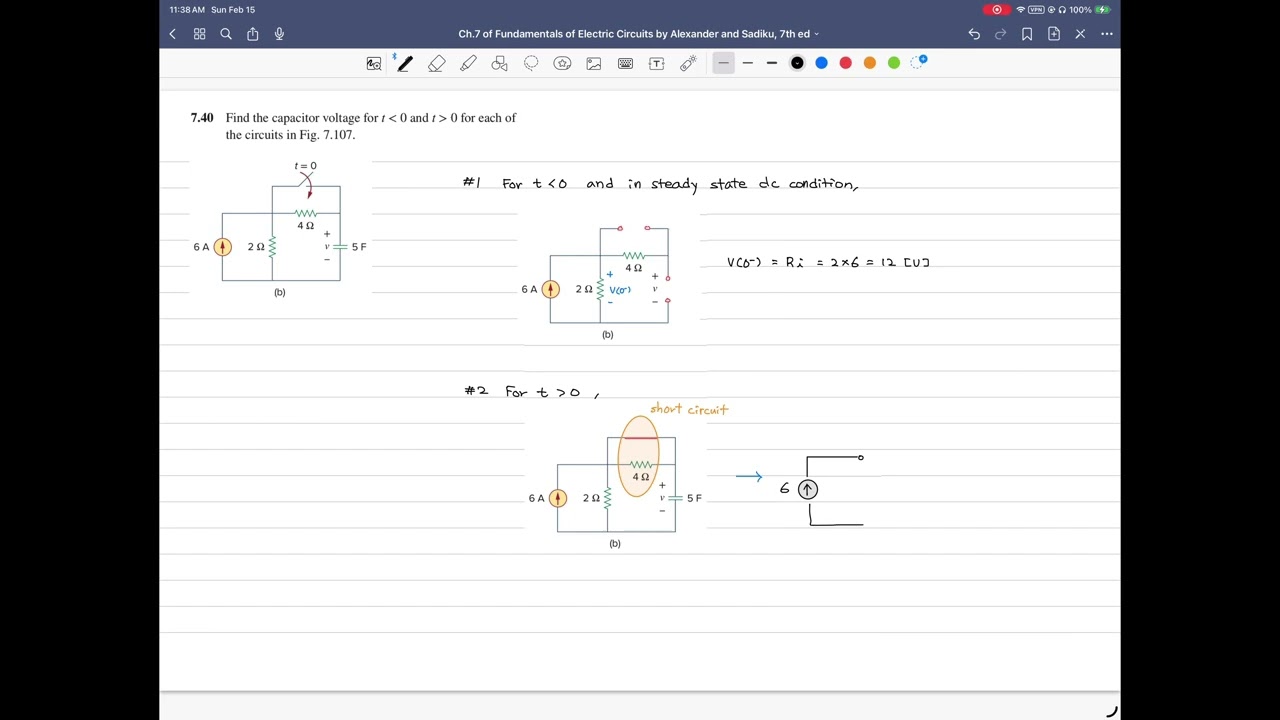Choose the medium stroke width
The height and width of the screenshot is (720, 1280).
[748, 63]
